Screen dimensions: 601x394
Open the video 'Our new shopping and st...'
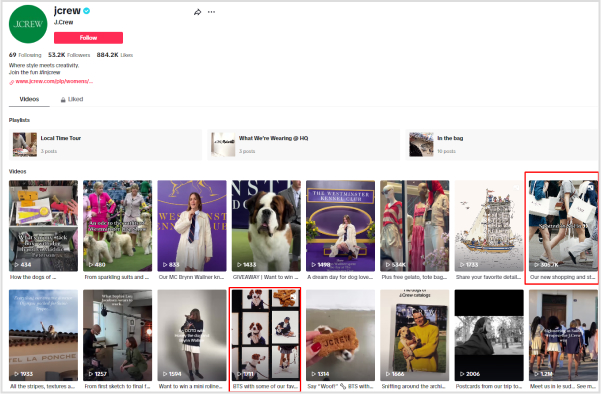pyautogui.click(x=563, y=226)
